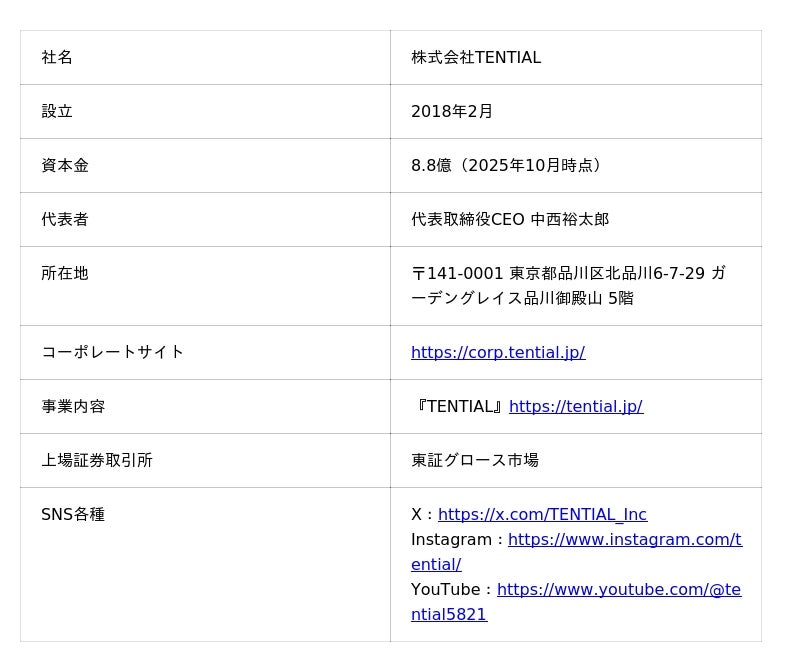Viewport: 800px width, 672px height.
Task: Click the 所在地 label cell
Action: coord(65,274)
